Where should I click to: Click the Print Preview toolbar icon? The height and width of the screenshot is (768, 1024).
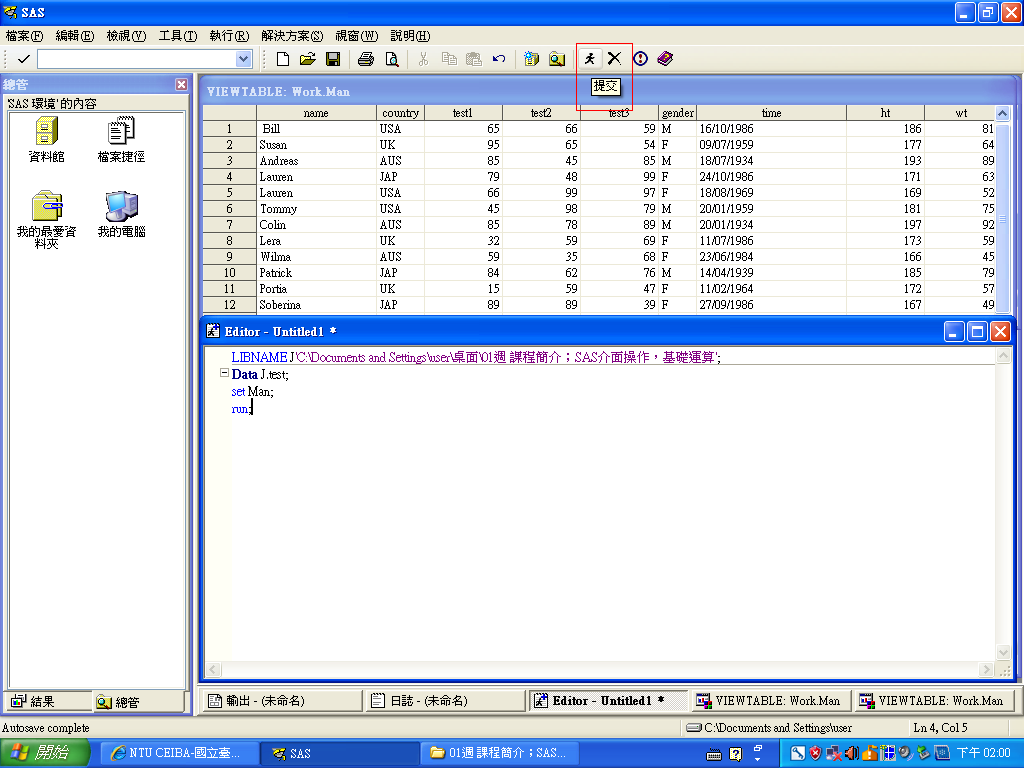[x=391, y=59]
